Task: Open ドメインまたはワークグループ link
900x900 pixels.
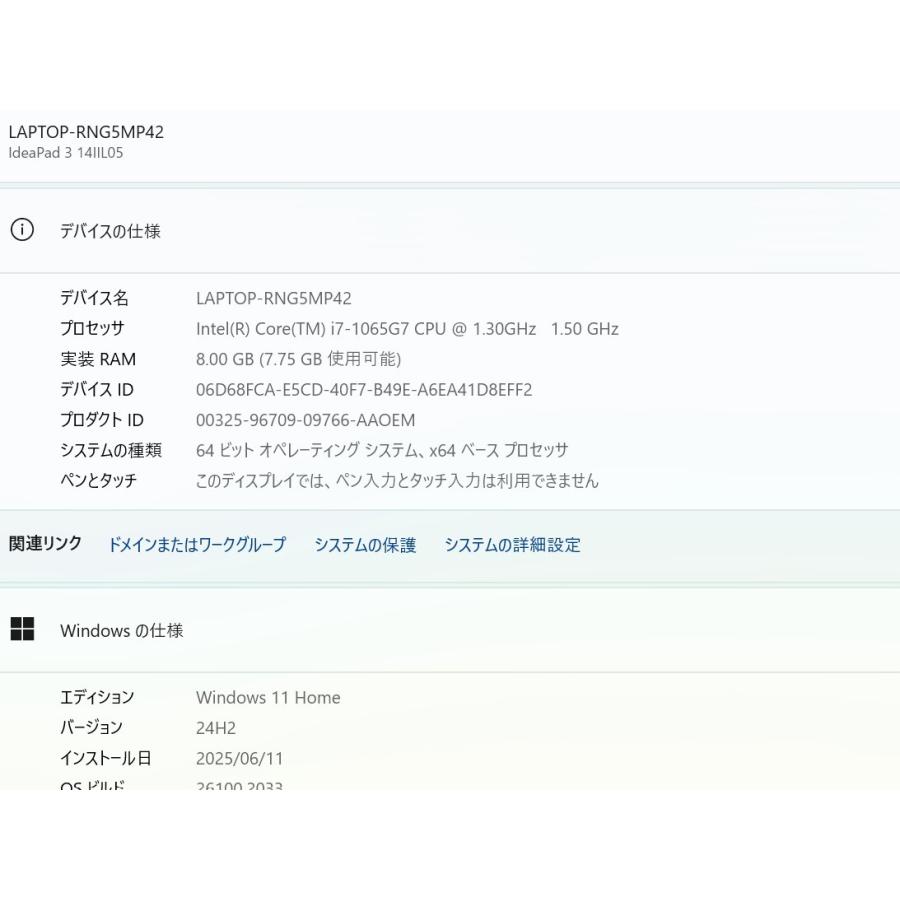Action: tap(197, 544)
